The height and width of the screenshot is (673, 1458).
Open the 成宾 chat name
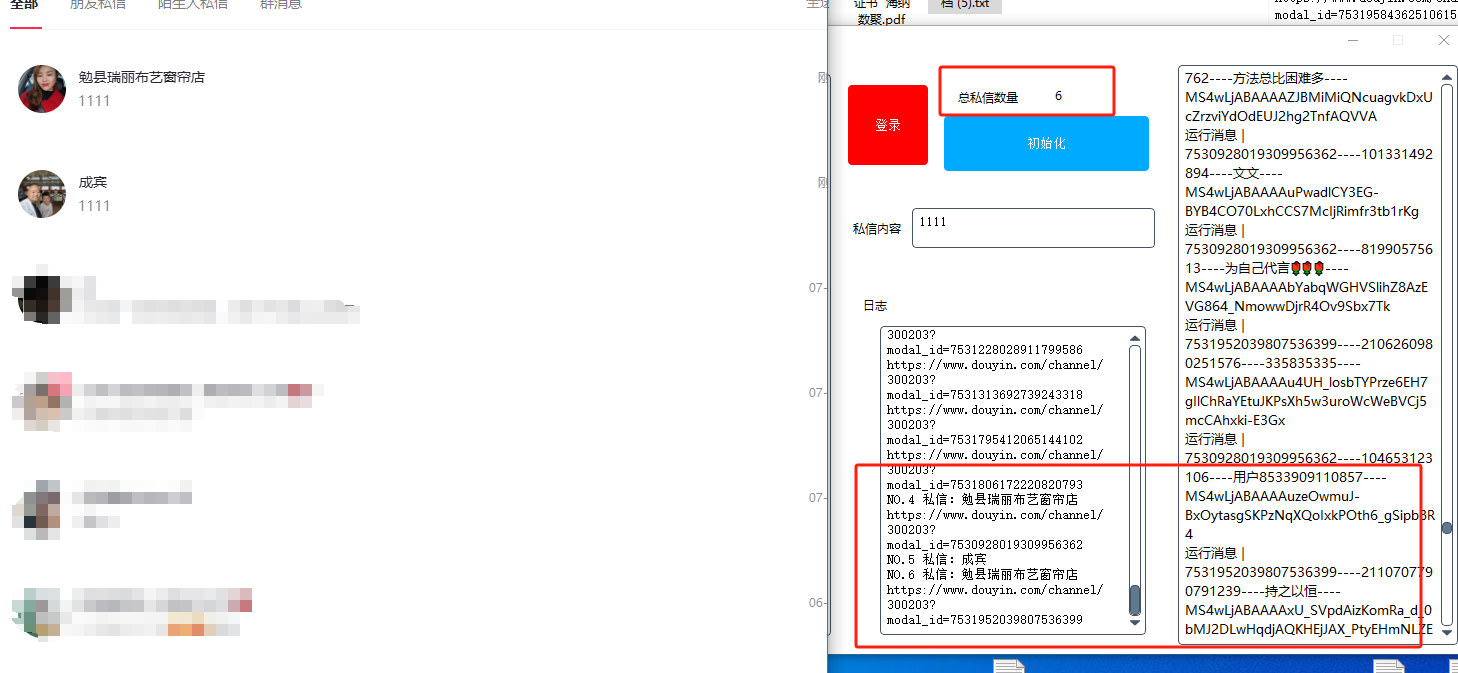point(93,182)
